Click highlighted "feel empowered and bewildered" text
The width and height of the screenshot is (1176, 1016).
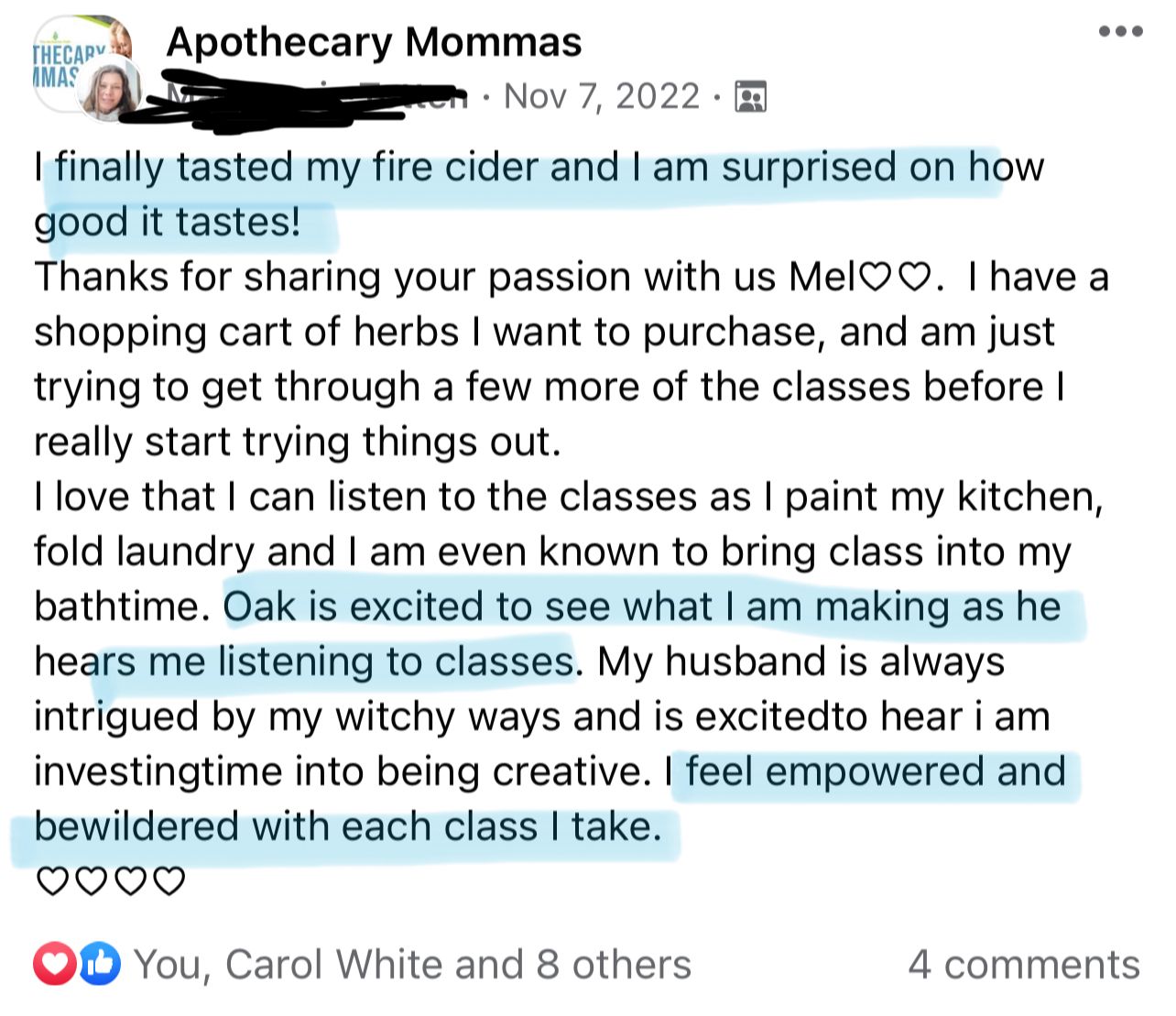(875, 771)
